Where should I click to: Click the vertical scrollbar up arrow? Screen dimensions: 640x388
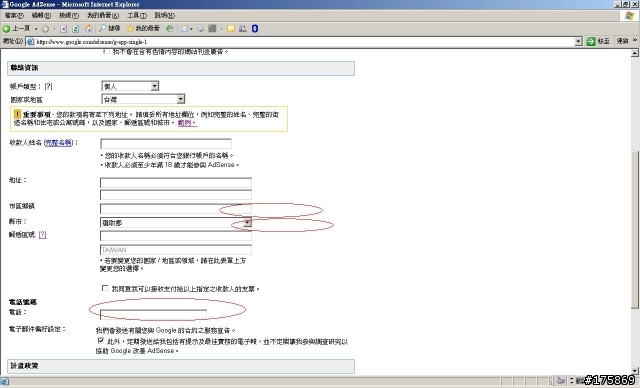pos(634,53)
